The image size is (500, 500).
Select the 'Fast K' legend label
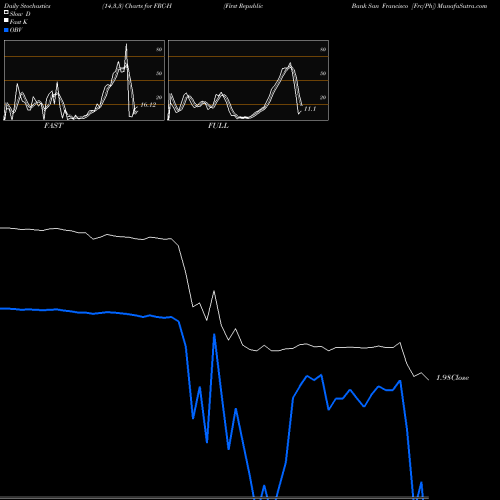pos(19,22)
